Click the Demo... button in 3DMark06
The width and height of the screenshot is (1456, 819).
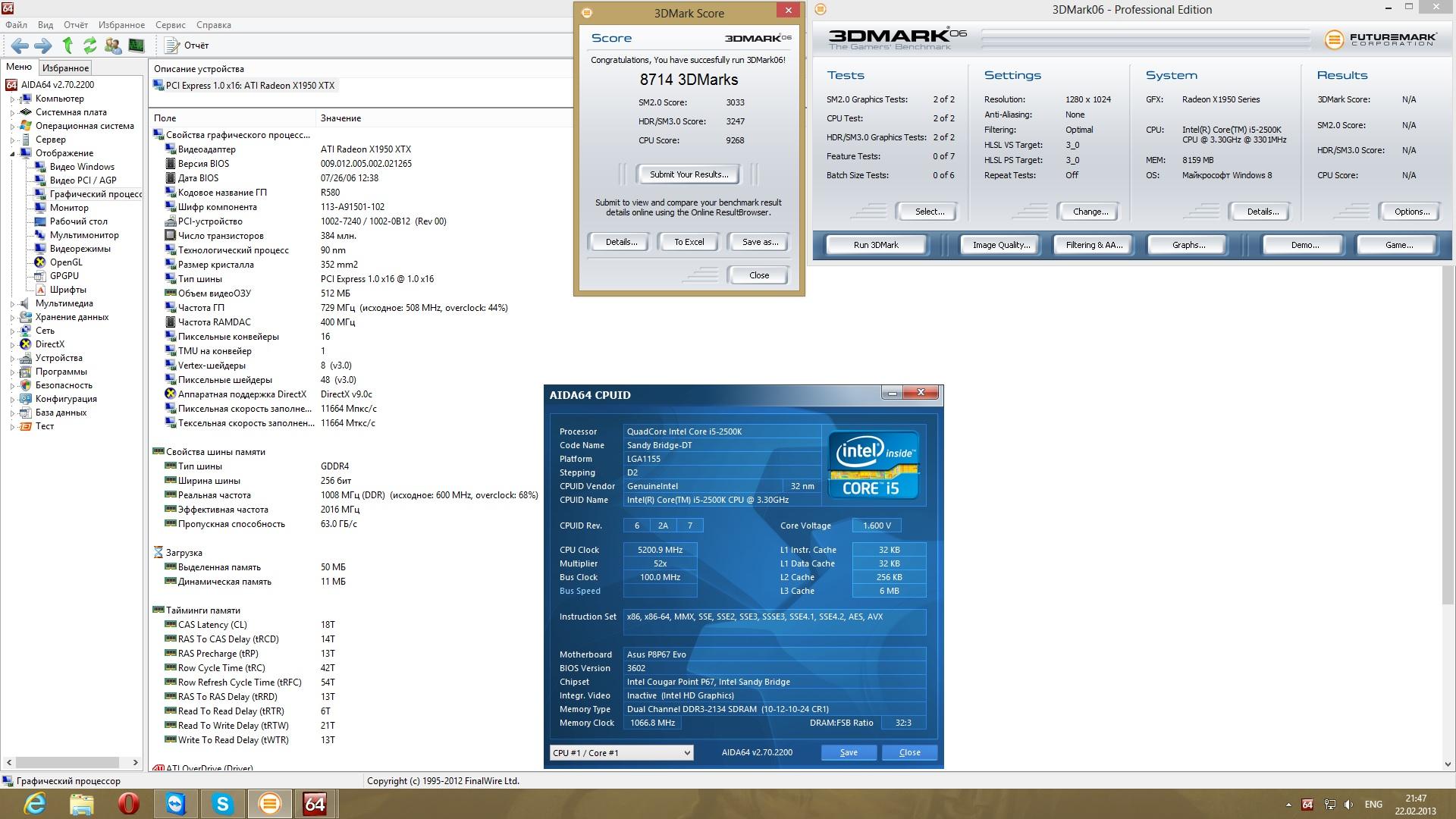click(x=1304, y=245)
